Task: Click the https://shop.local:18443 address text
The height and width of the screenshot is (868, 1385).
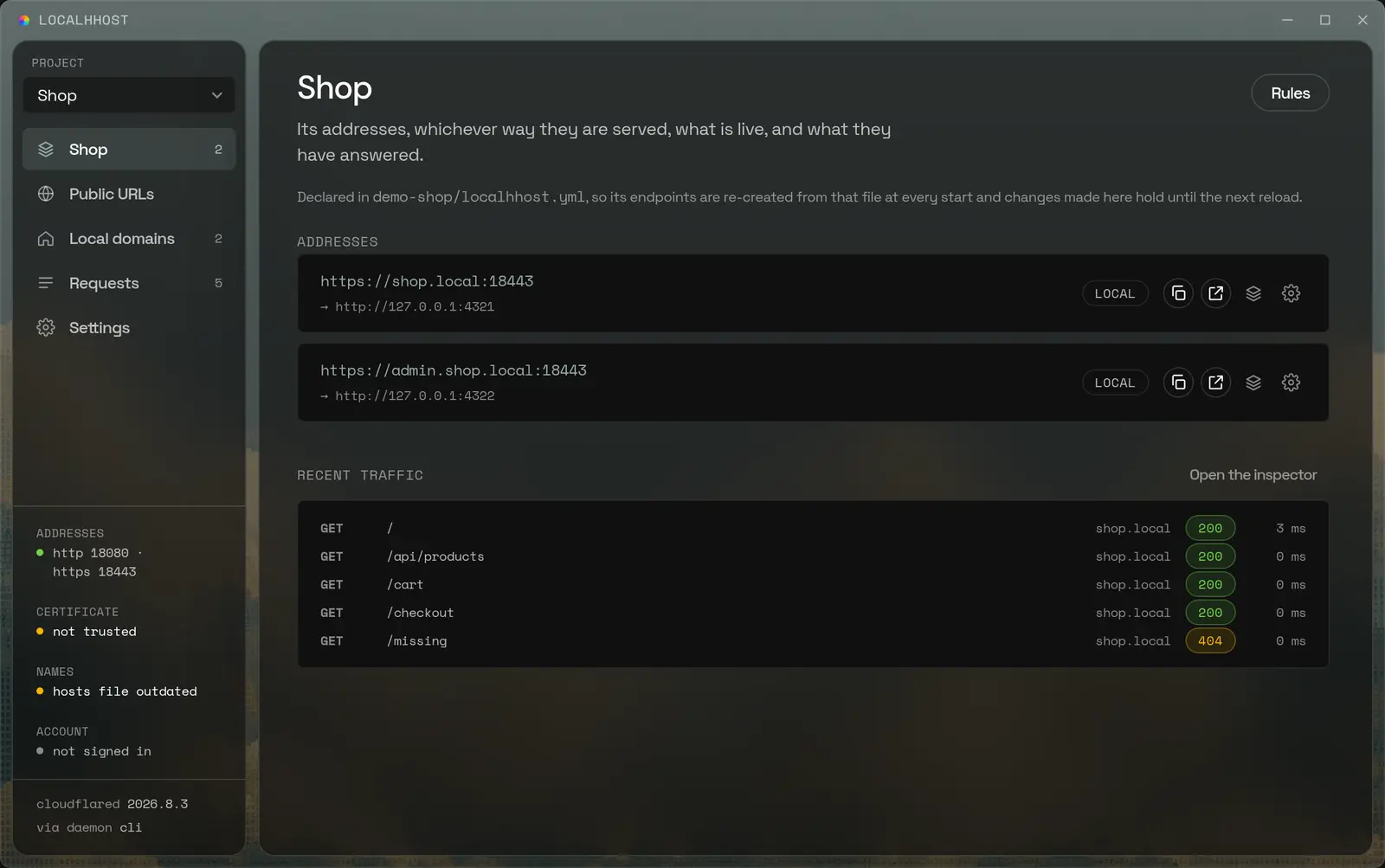Action: tap(427, 281)
